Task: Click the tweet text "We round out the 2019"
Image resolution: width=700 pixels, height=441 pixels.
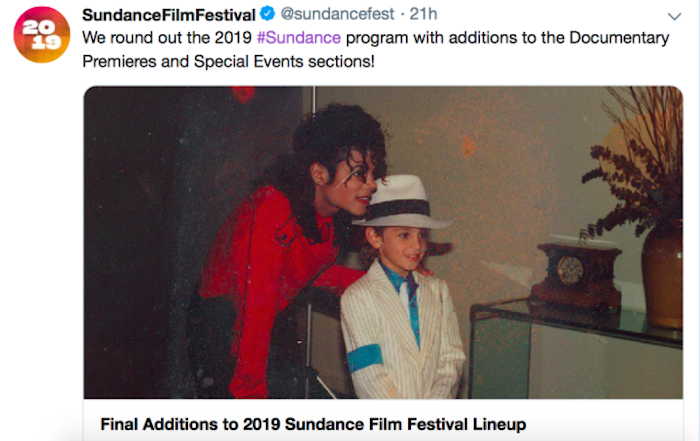Action: tap(167, 38)
